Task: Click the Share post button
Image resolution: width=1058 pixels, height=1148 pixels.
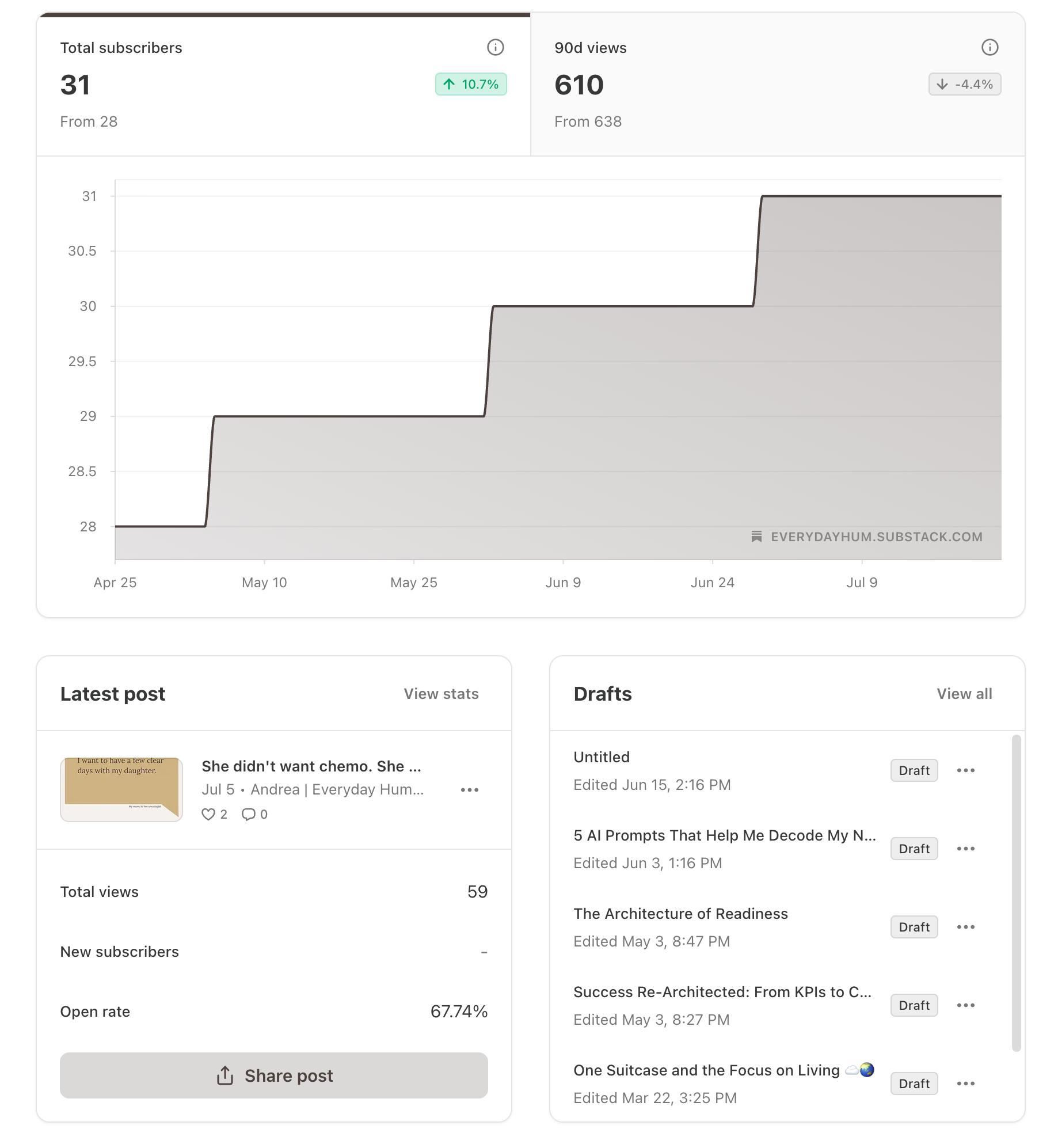Action: pos(274,1075)
